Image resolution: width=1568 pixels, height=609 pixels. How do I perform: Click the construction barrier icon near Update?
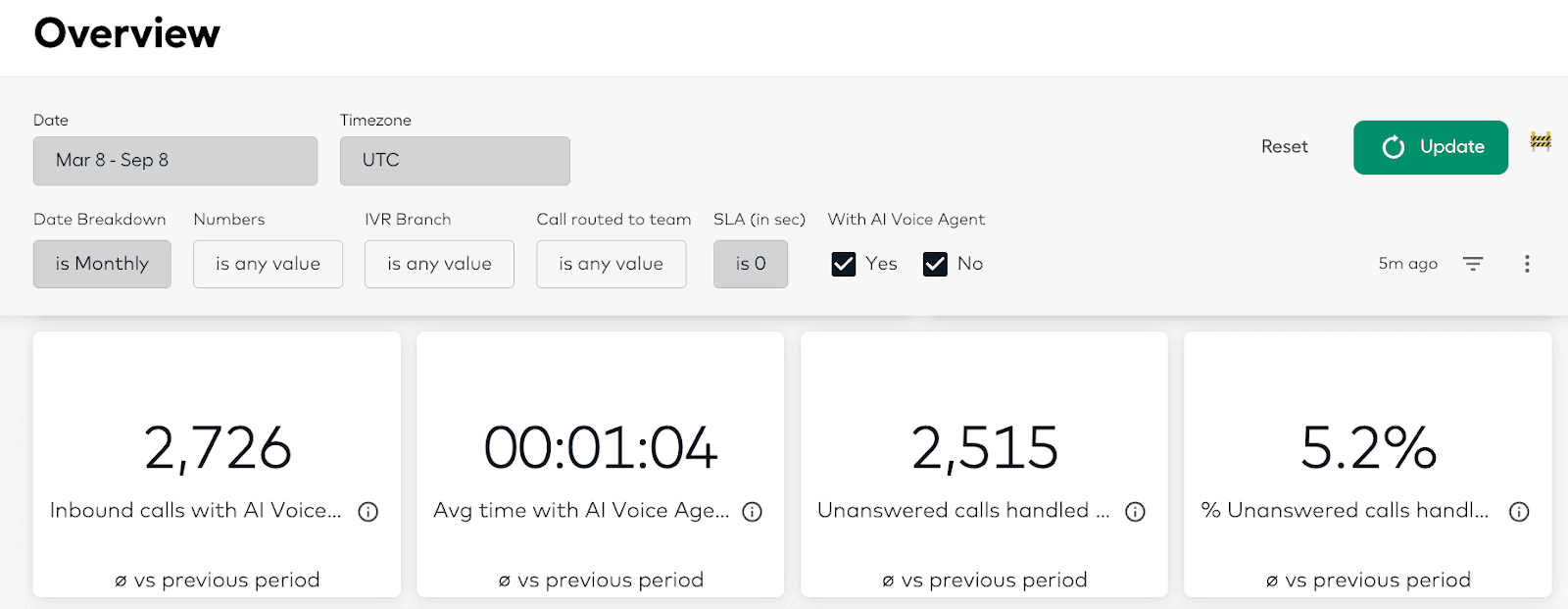pos(1540,142)
